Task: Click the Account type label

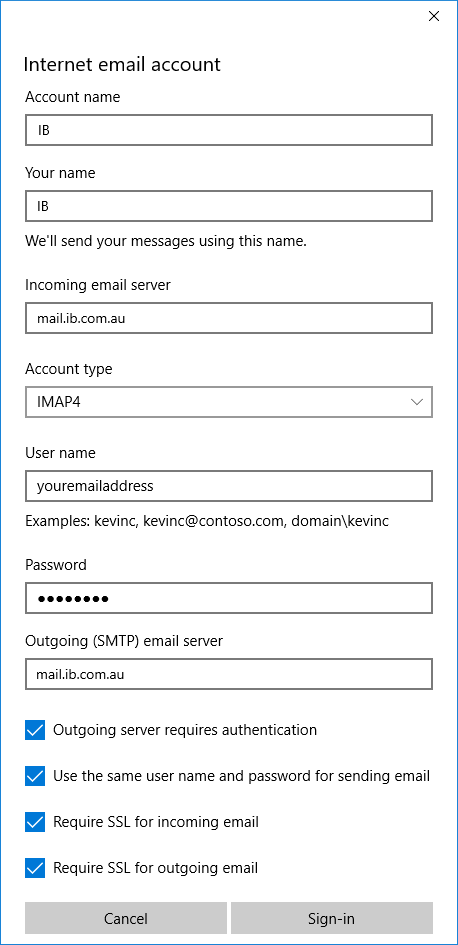Action: (x=69, y=369)
